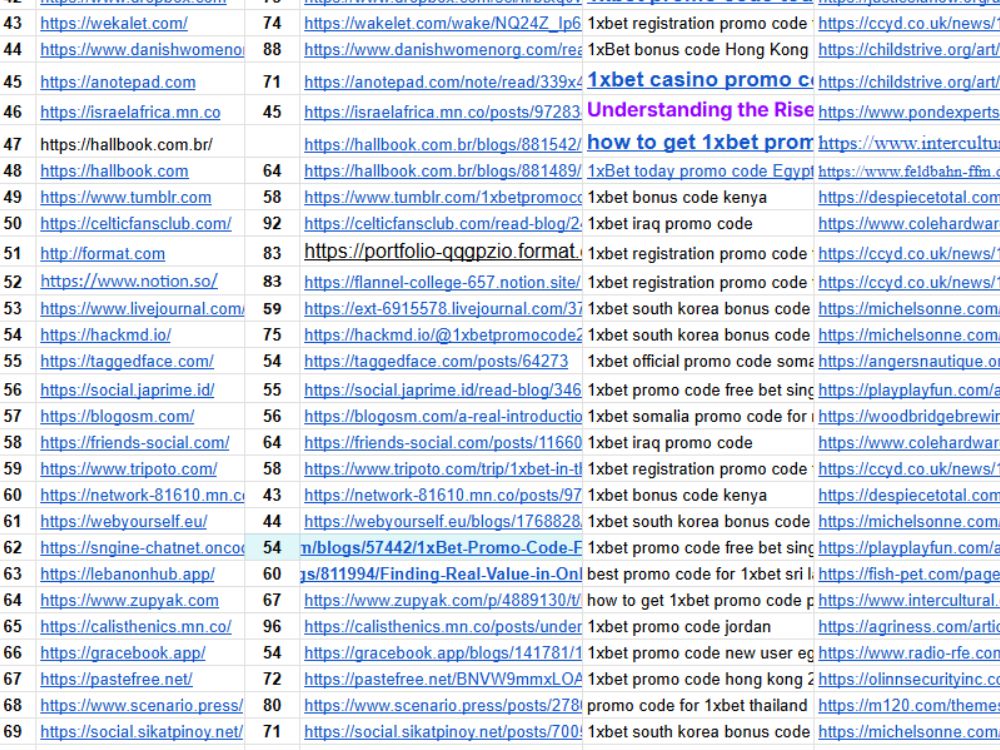Open the hallbook.com.br/blogs/881542 link

coord(443,145)
